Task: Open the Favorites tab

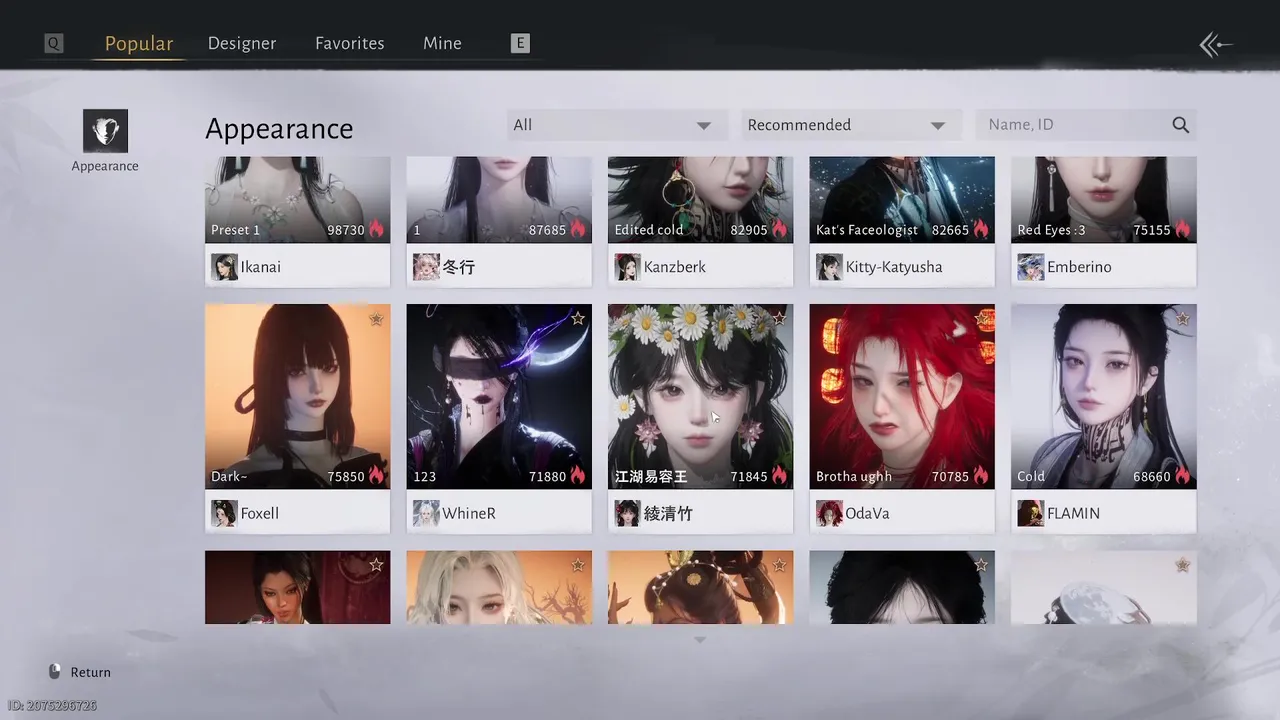Action: (x=350, y=43)
